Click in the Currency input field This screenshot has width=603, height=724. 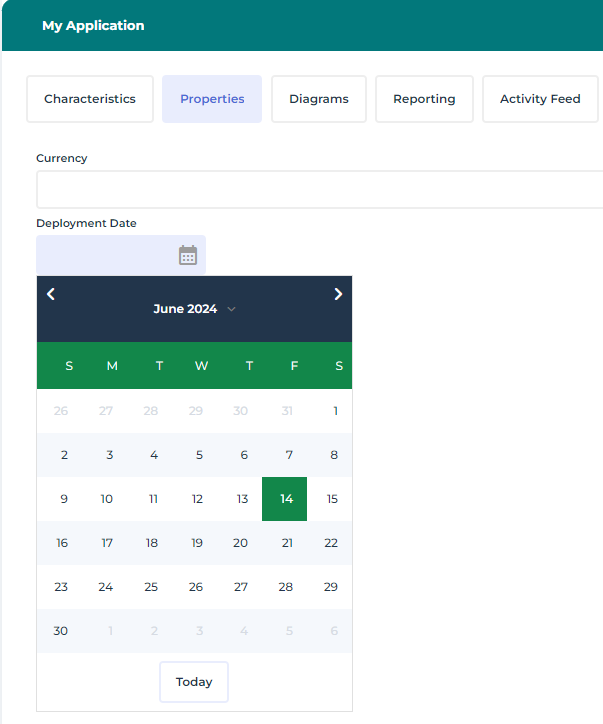(x=320, y=189)
